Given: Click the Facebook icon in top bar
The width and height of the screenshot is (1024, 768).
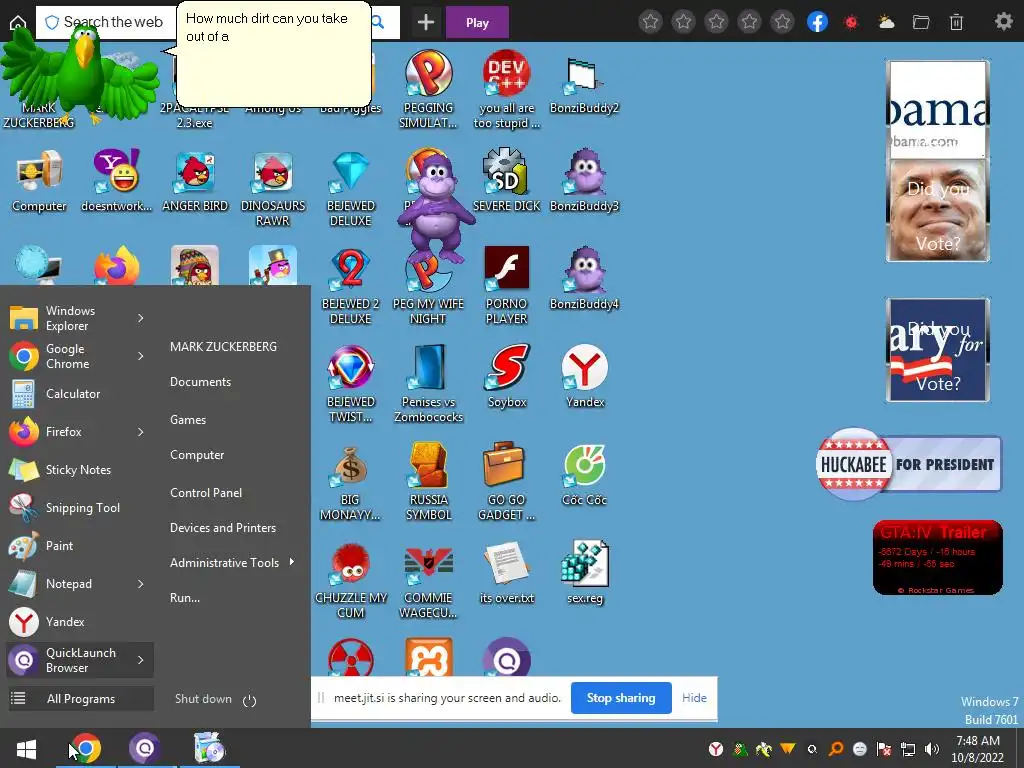Looking at the screenshot, I should (817, 22).
